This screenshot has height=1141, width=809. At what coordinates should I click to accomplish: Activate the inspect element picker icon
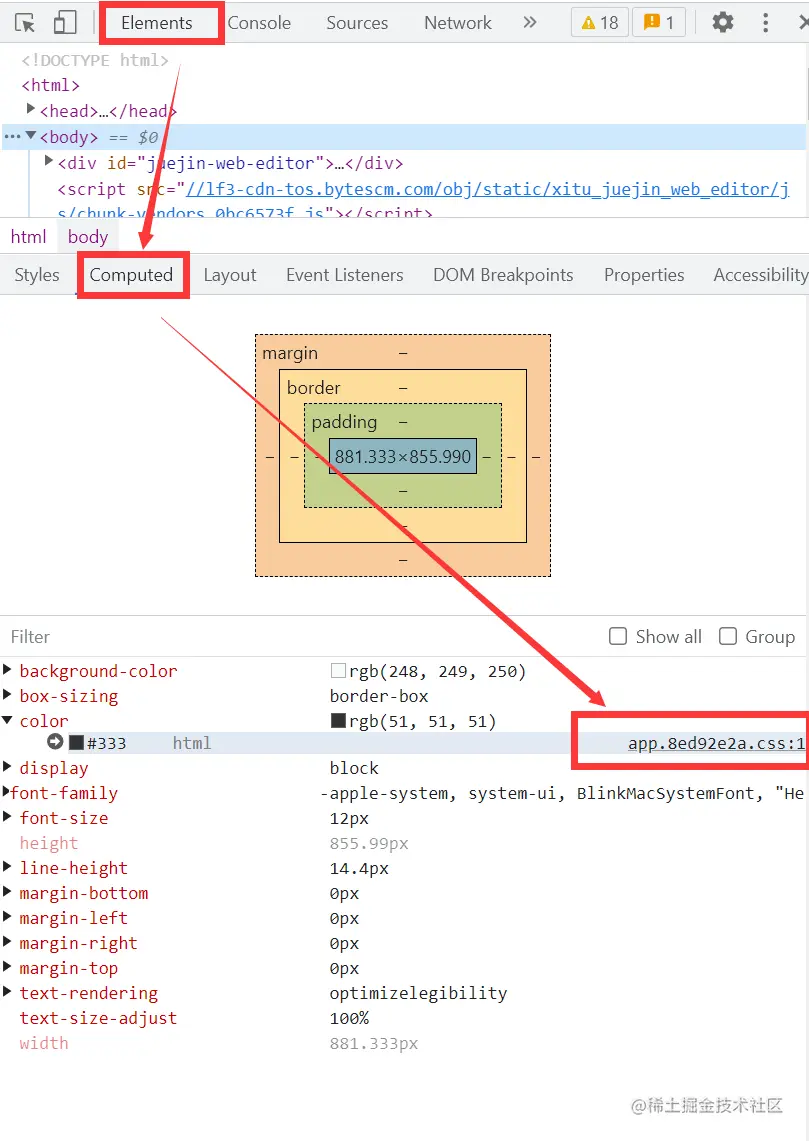(25, 23)
